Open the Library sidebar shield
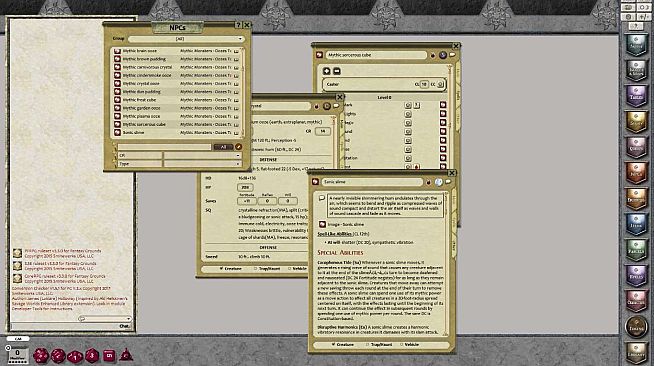Image resolution: width=654 pixels, height=366 pixels. pyautogui.click(x=636, y=353)
